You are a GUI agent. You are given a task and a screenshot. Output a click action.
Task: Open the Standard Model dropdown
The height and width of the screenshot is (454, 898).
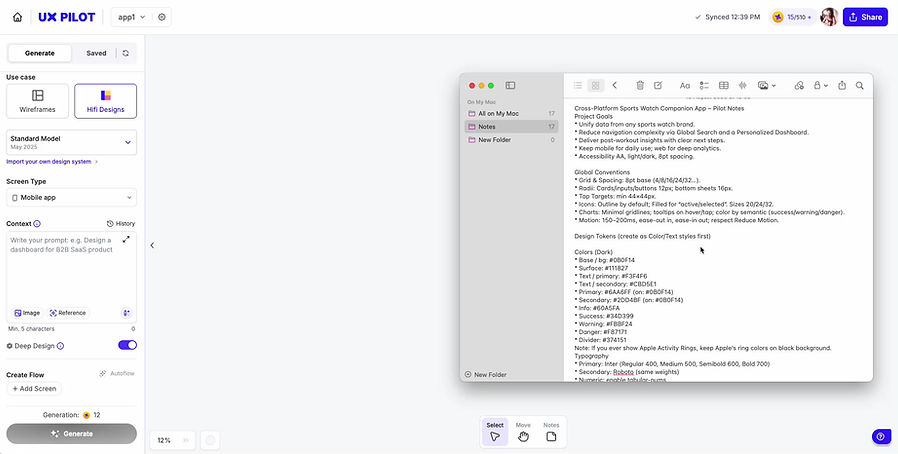tap(72, 143)
